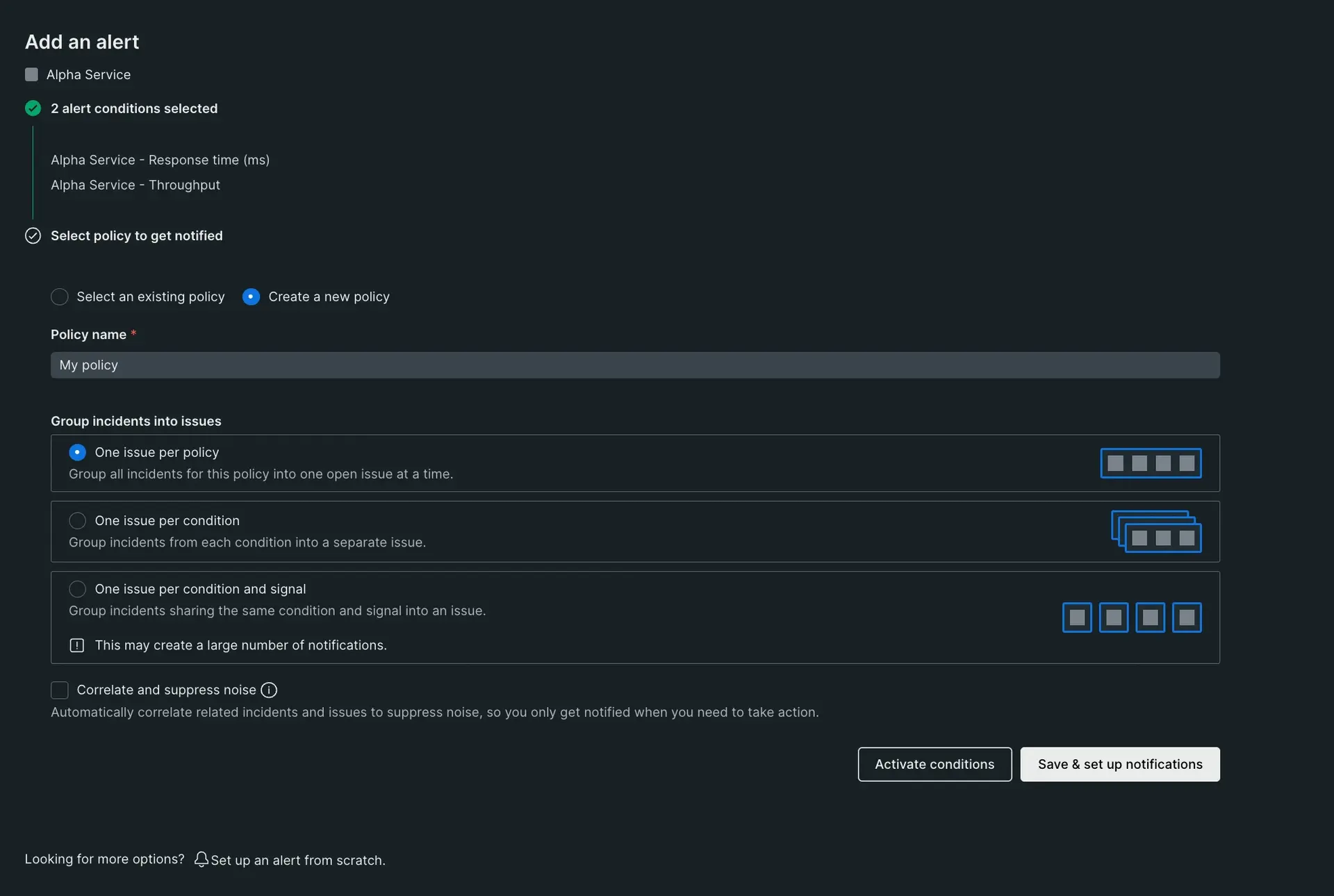The height and width of the screenshot is (896, 1334).
Task: Click the Automatically correlate related incidents description
Action: (x=435, y=712)
